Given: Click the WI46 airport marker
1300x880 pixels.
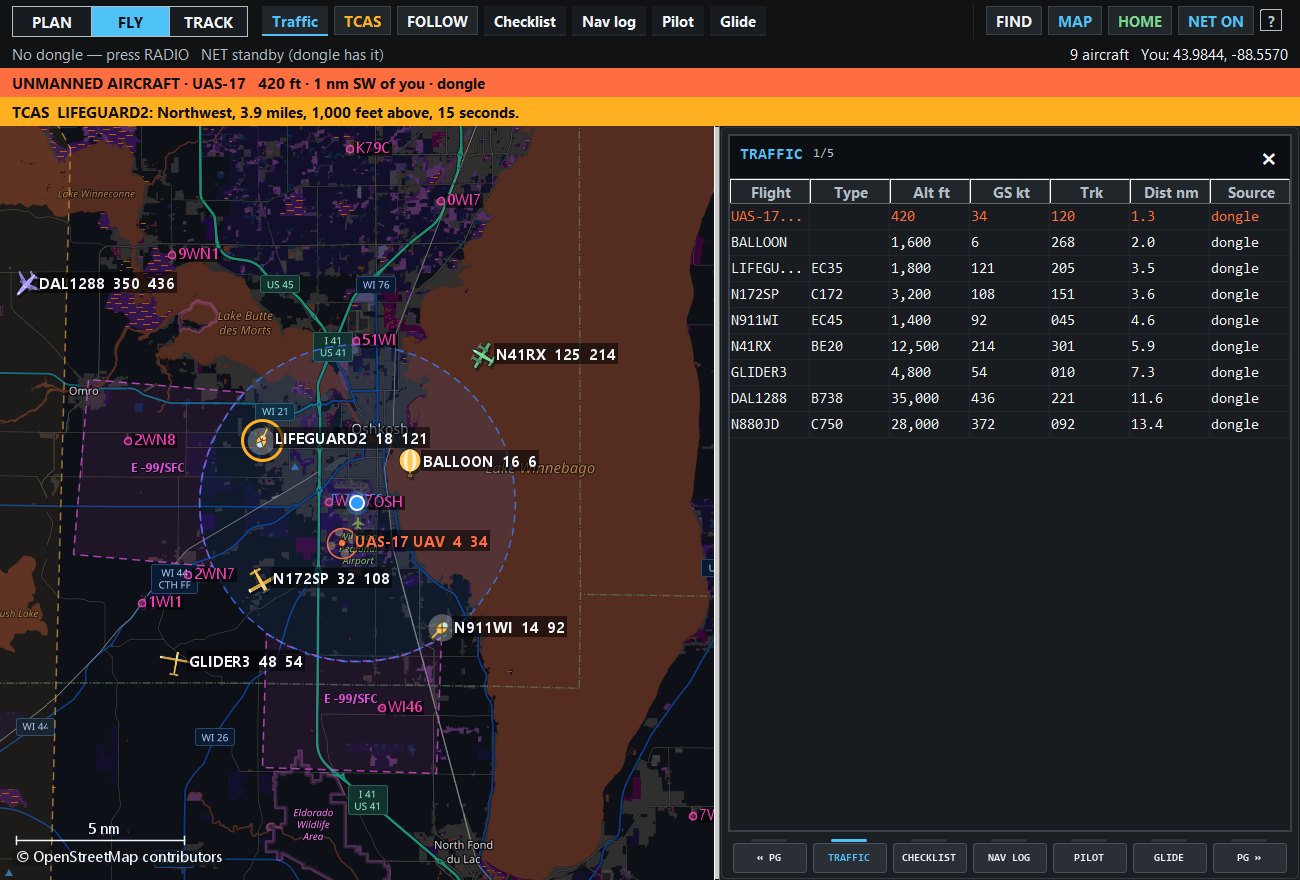Looking at the screenshot, I should [x=382, y=707].
